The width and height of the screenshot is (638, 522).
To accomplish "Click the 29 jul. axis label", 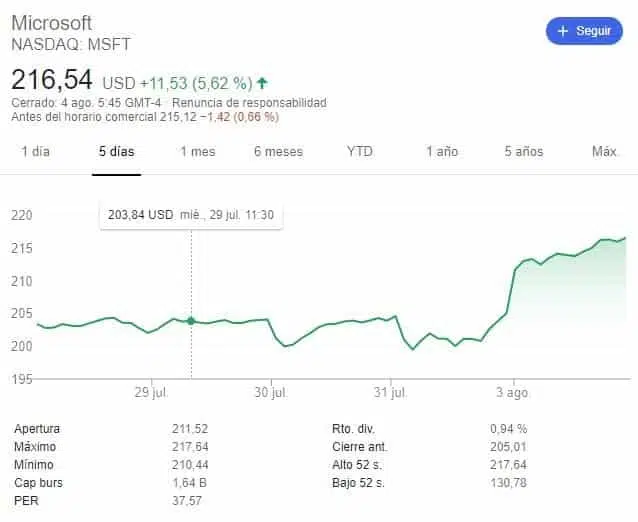I will (x=151, y=393).
